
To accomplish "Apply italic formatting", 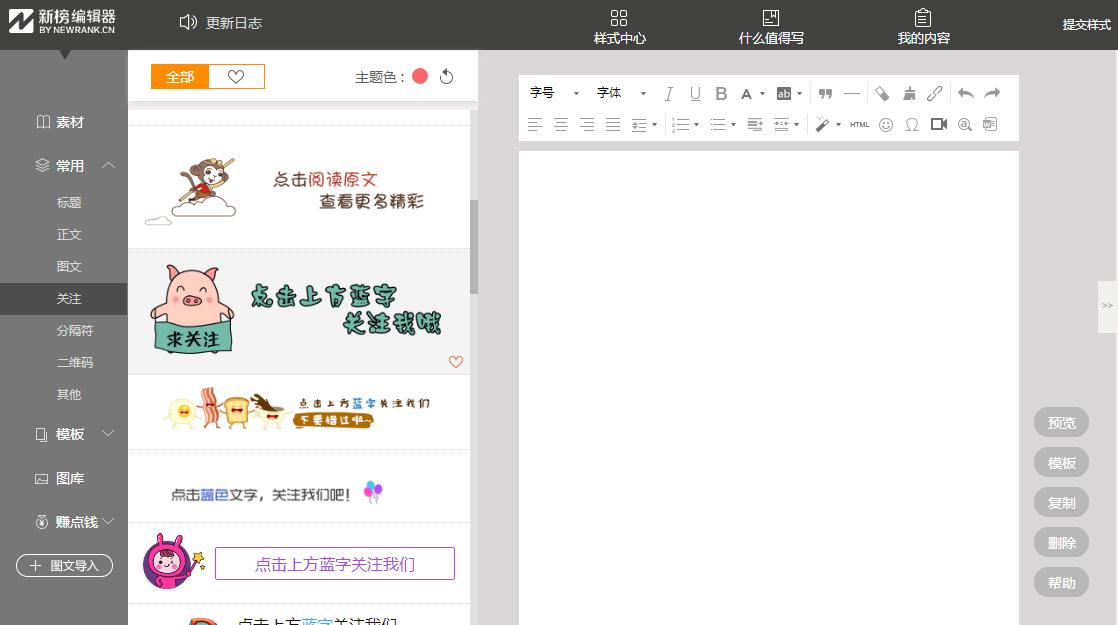I will coord(668,93).
